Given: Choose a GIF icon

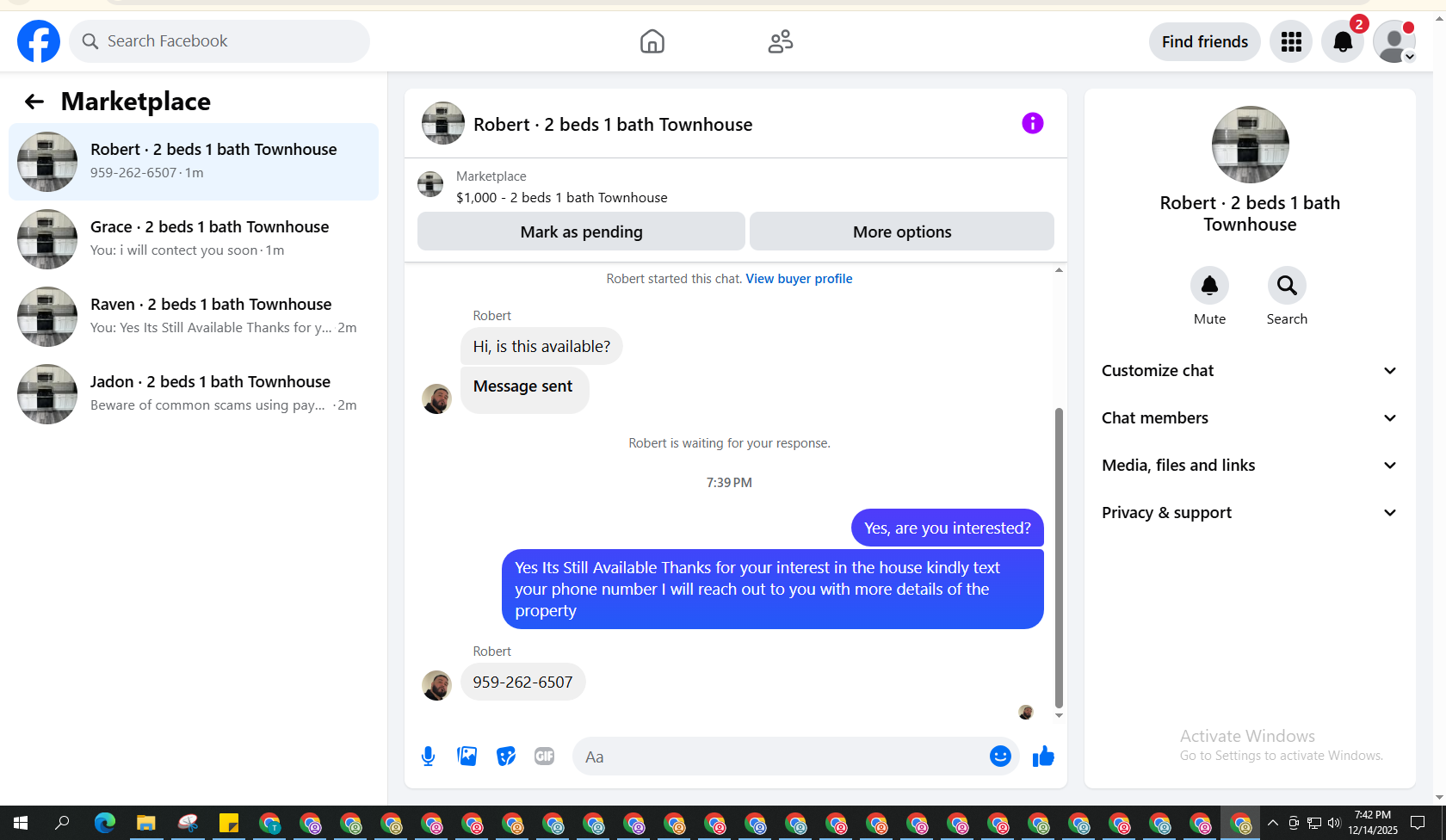Looking at the screenshot, I should (x=544, y=757).
